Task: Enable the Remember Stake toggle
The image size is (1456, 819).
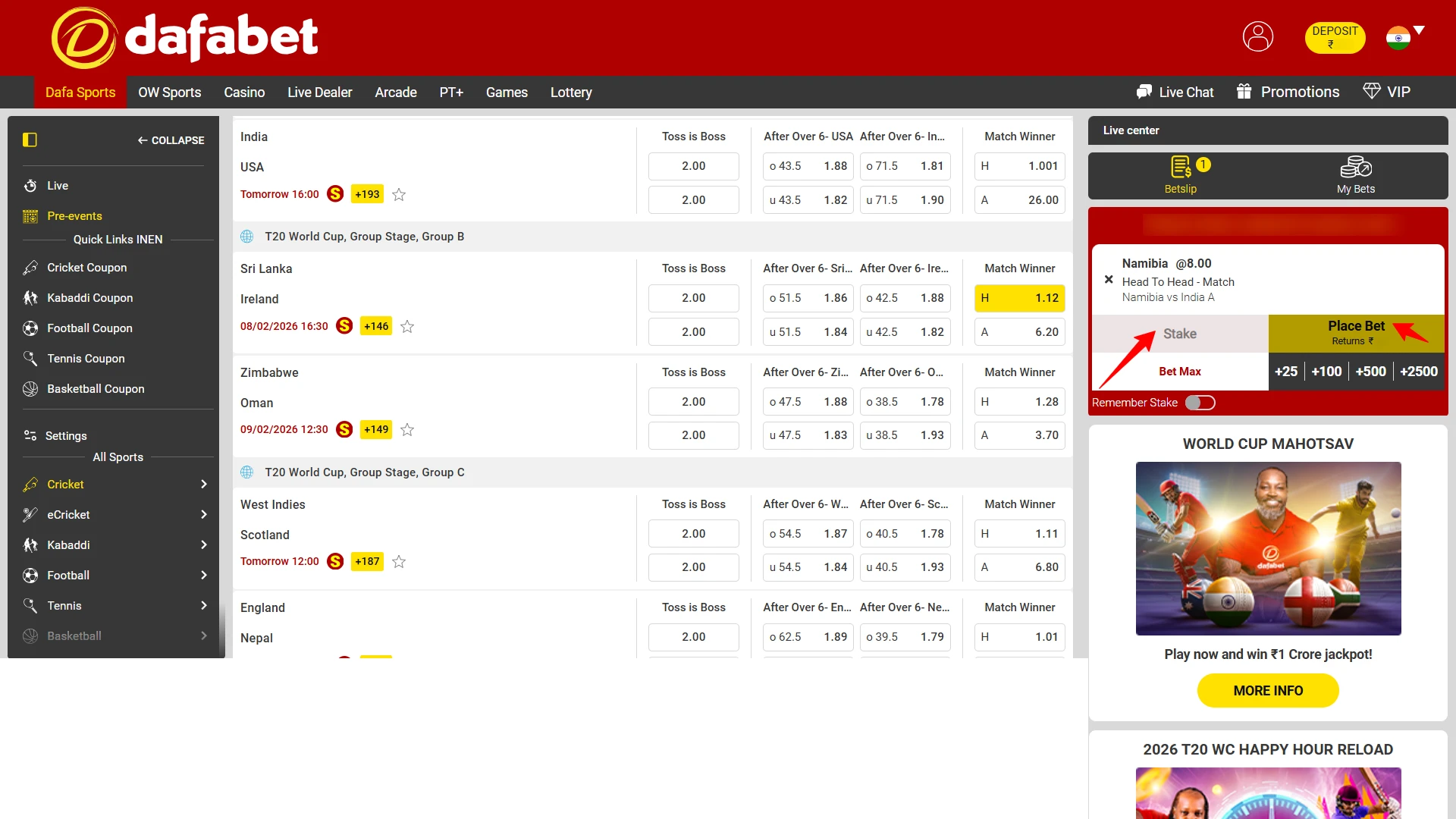Action: [1201, 403]
